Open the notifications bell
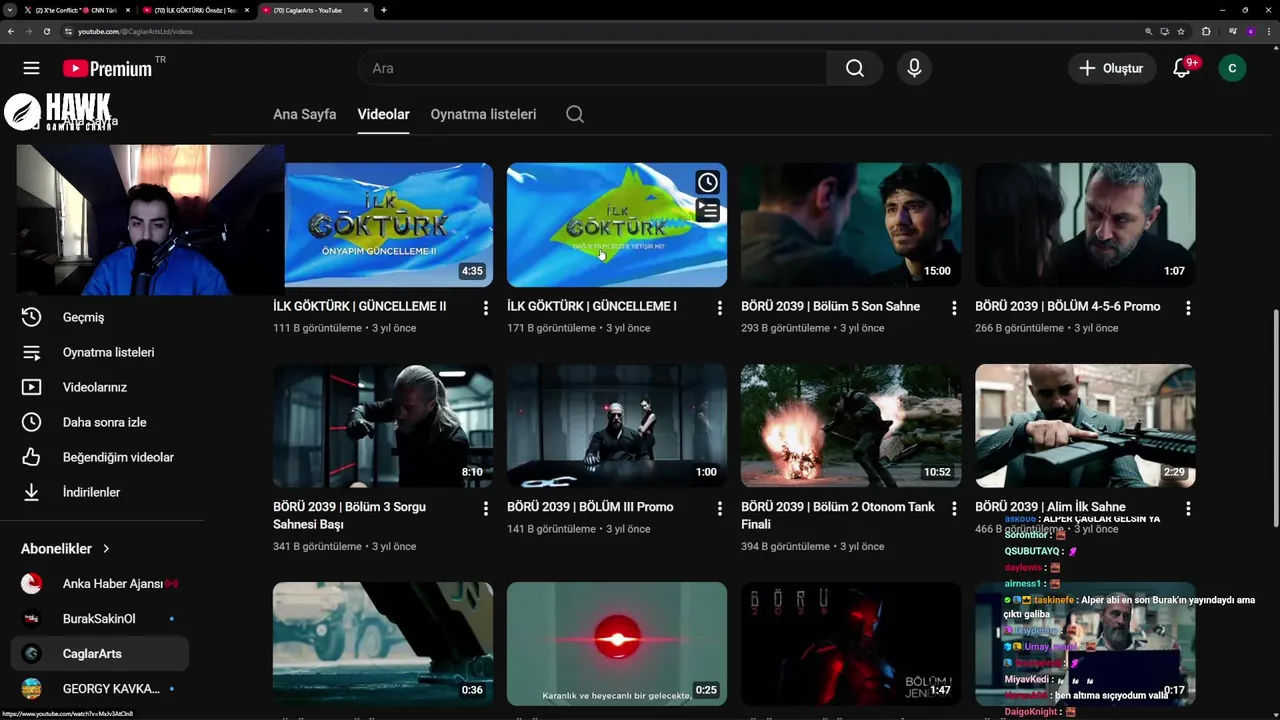The width and height of the screenshot is (1280, 720). click(x=1182, y=68)
